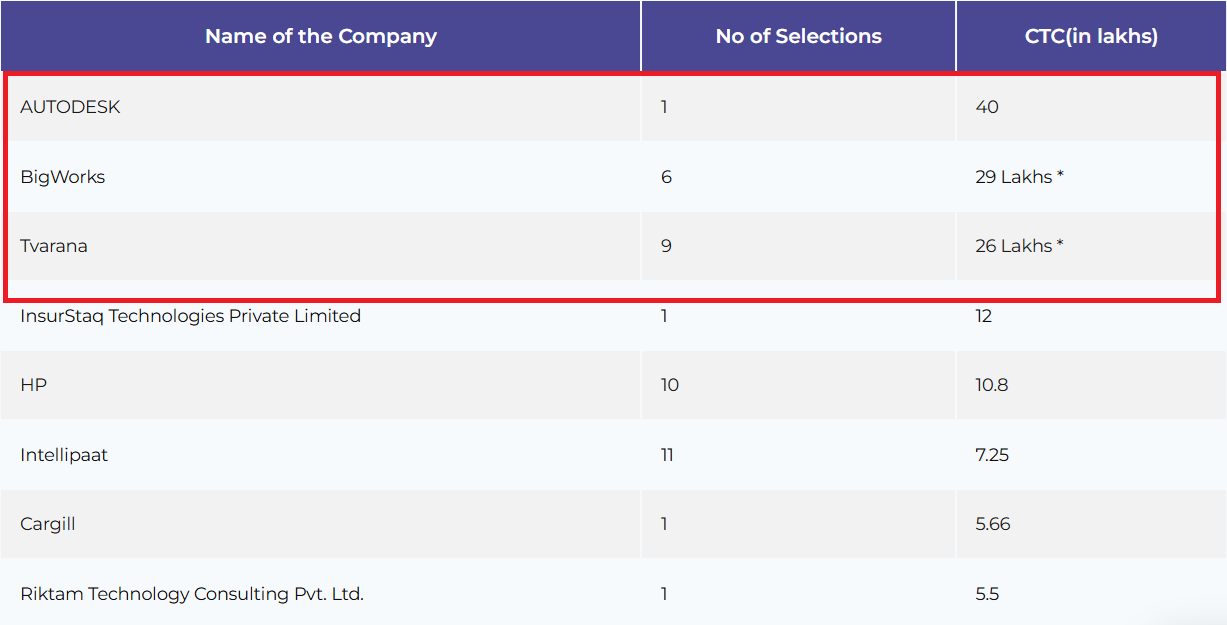Click the 5.5 CTC value
This screenshot has height=625, width=1227.
(x=987, y=594)
